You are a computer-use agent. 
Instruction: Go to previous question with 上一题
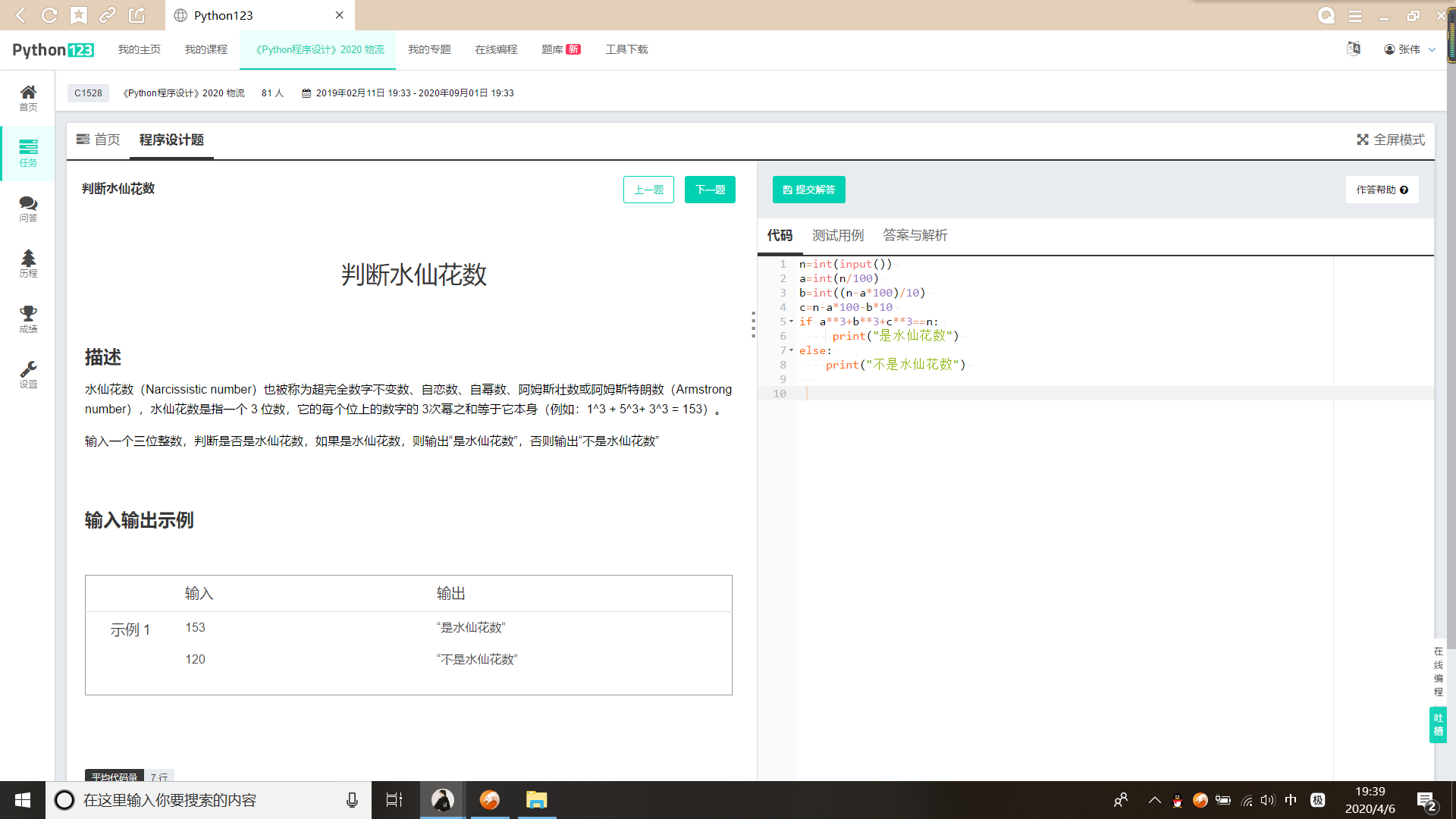point(648,190)
